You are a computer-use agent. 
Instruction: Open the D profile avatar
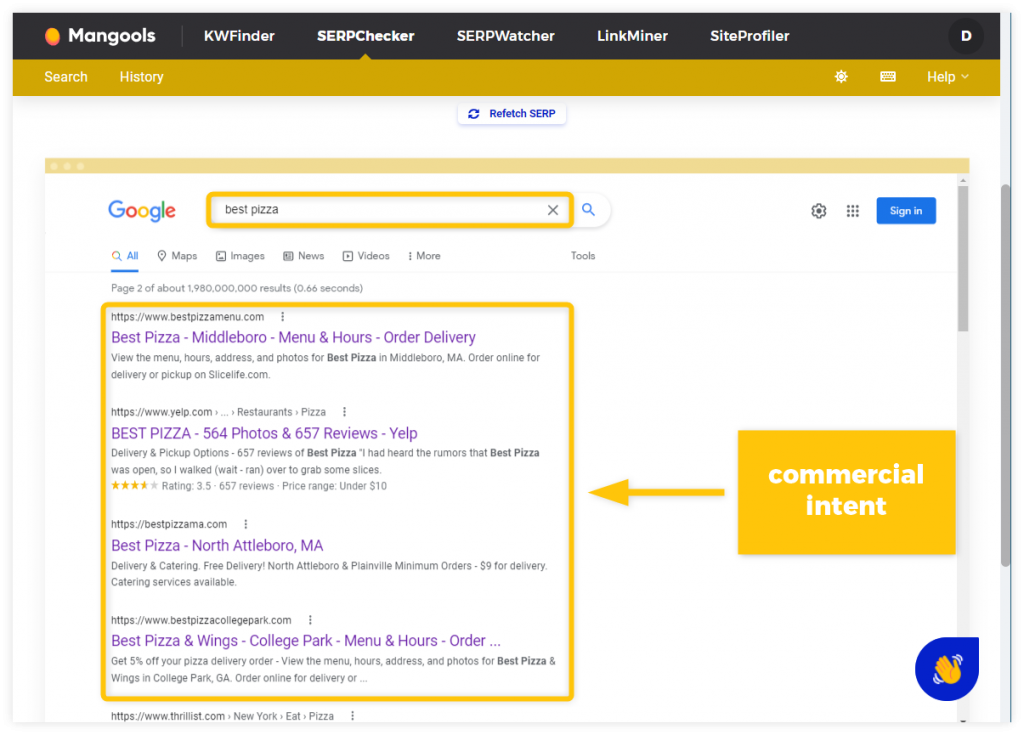click(x=966, y=35)
